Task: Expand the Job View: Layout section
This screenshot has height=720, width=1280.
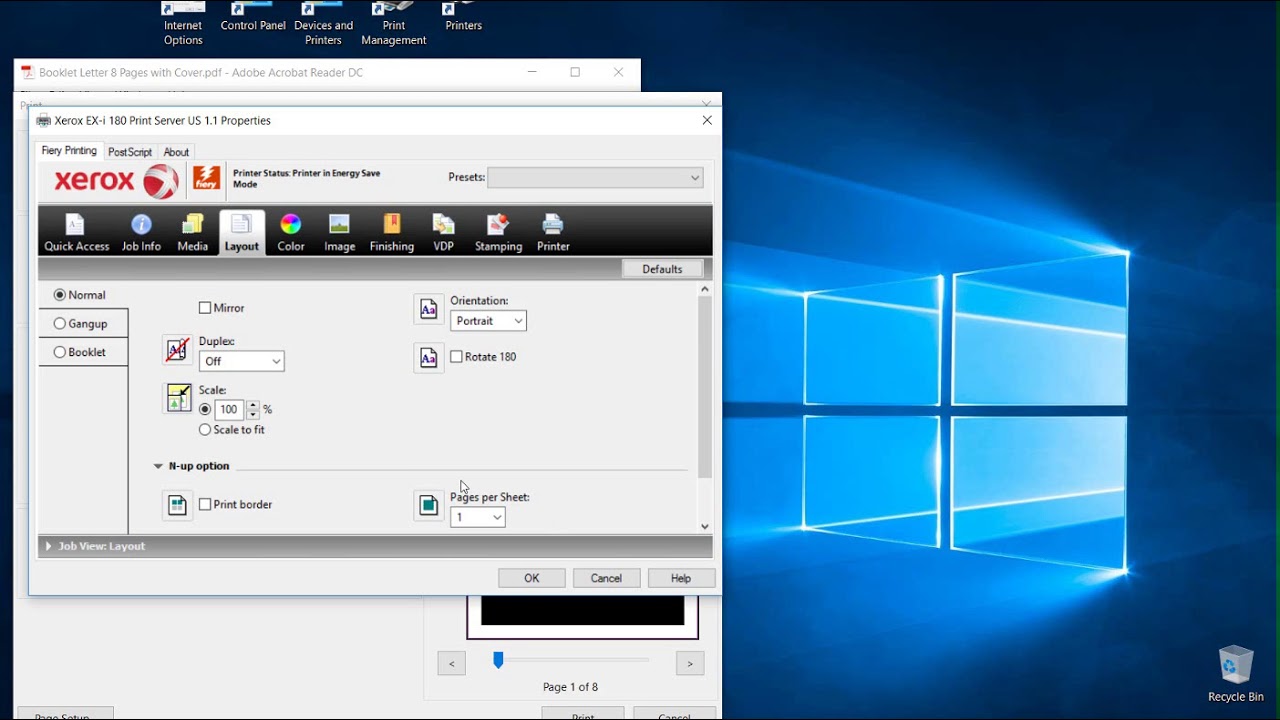Action: pos(48,546)
